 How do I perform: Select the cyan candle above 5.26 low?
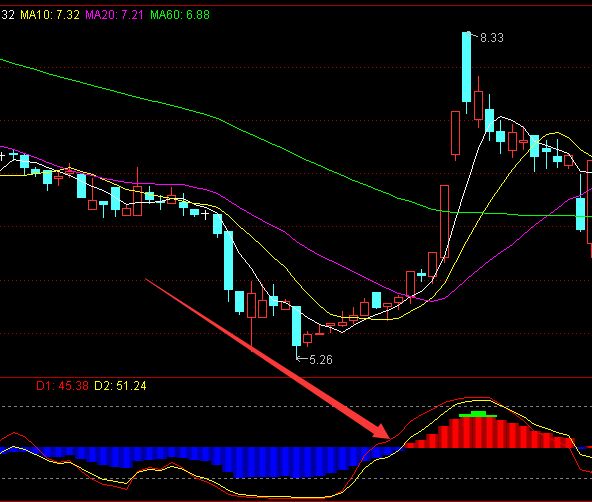click(x=297, y=326)
